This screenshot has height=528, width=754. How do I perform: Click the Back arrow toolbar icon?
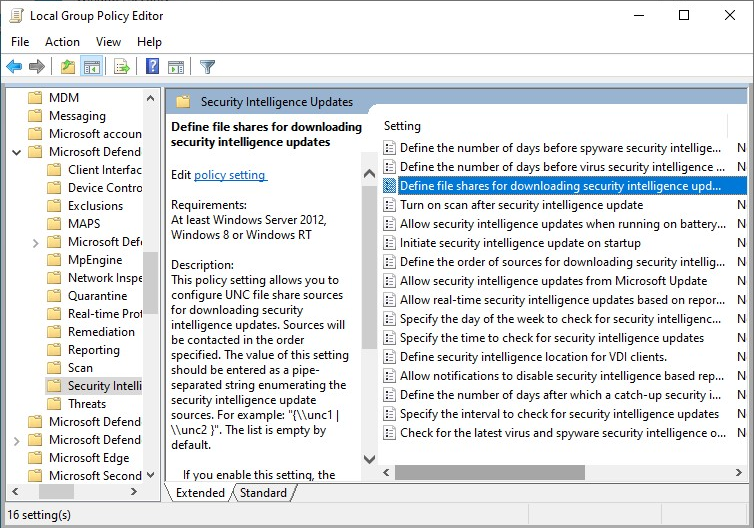(14, 66)
